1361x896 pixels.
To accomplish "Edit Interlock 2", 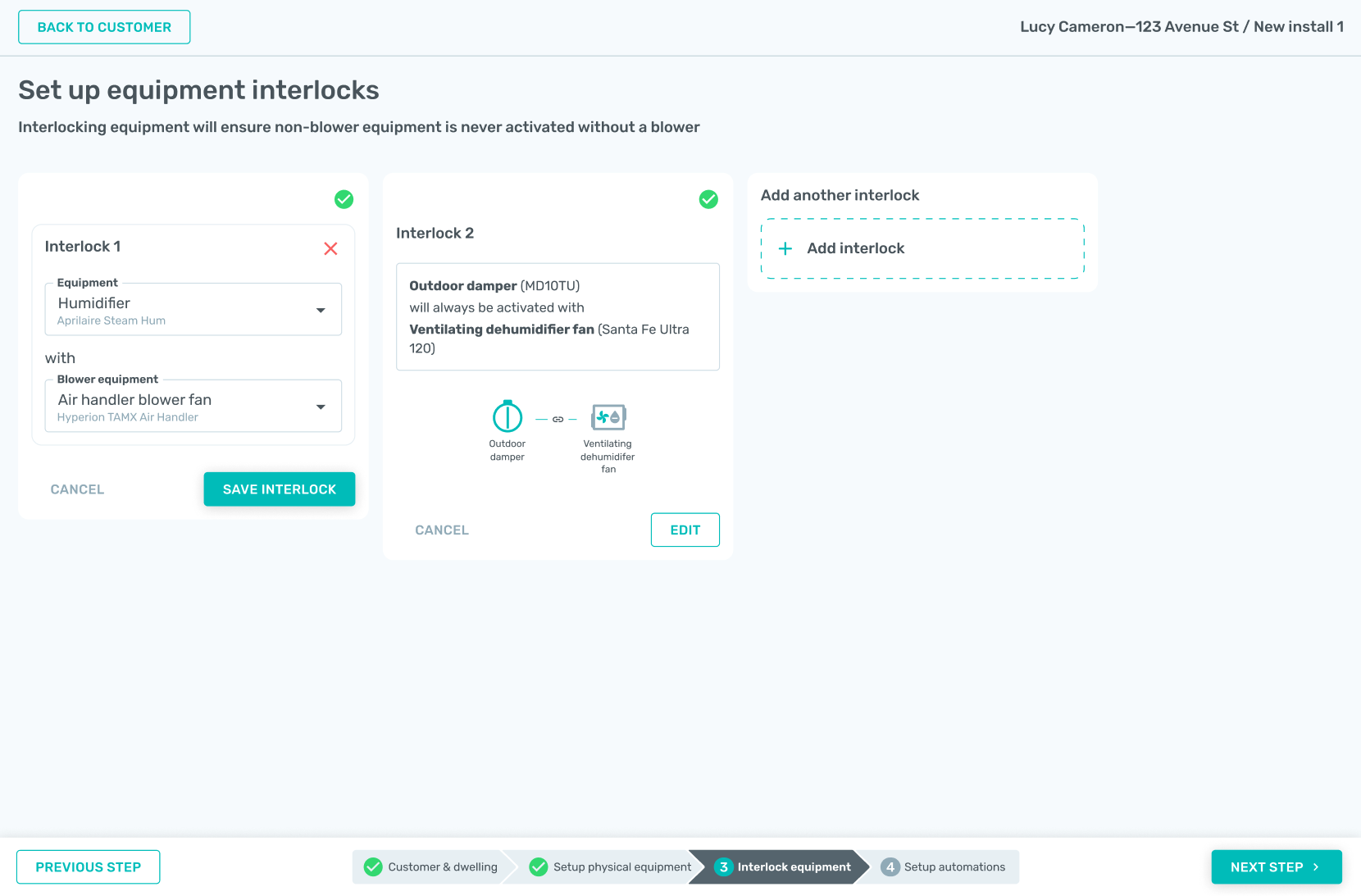I will point(685,530).
